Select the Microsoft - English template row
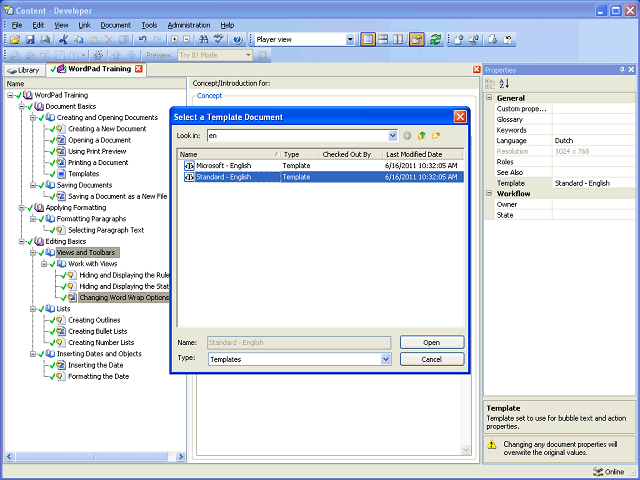 (x=321, y=166)
